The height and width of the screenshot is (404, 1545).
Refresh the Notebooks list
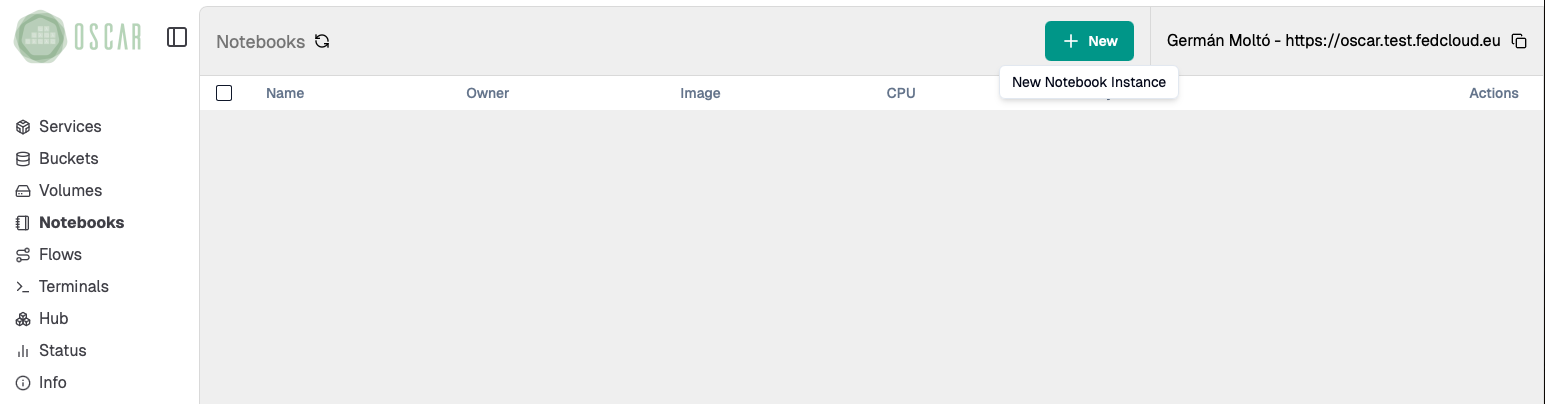click(x=322, y=41)
